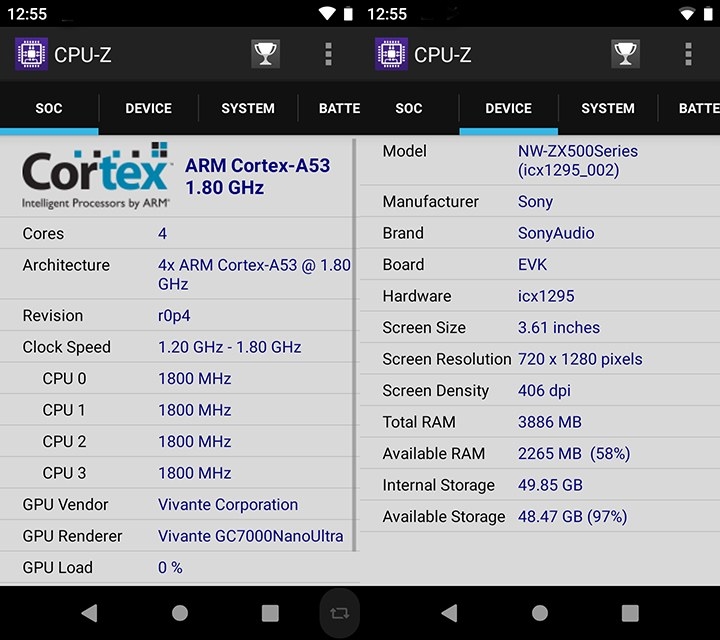Switch to DEVICE tab on left screen

(x=148, y=108)
